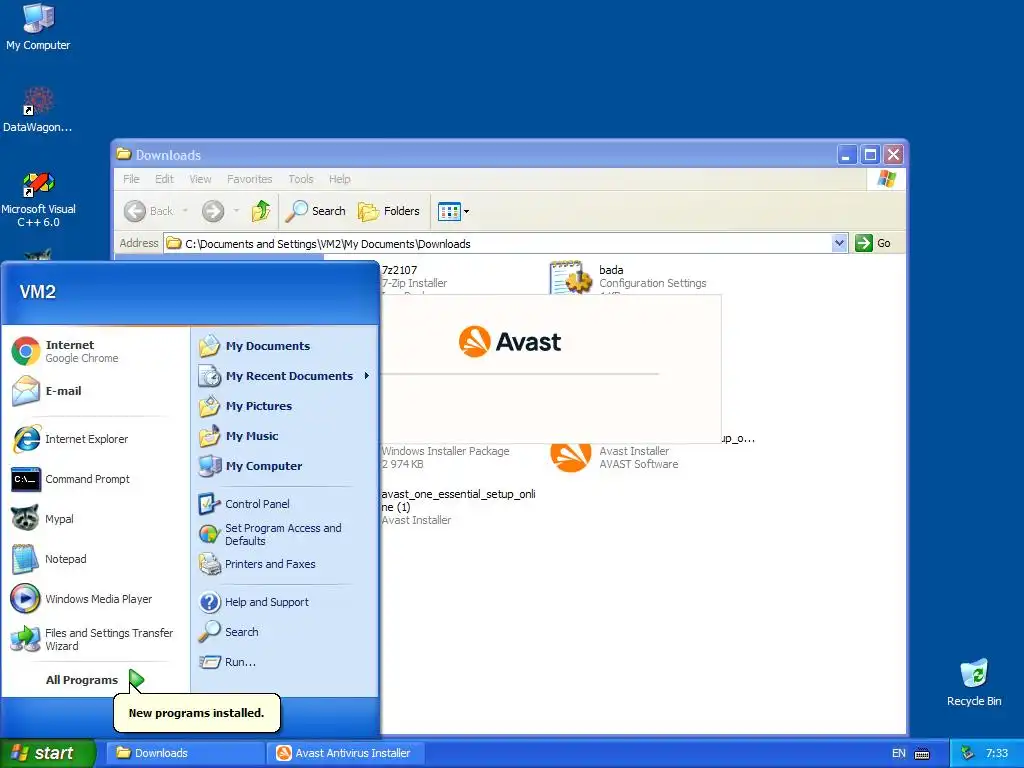This screenshot has height=768, width=1024.
Task: Select Microsoft Visual C++ 6.0 desktop icon
Action: [x=38, y=199]
